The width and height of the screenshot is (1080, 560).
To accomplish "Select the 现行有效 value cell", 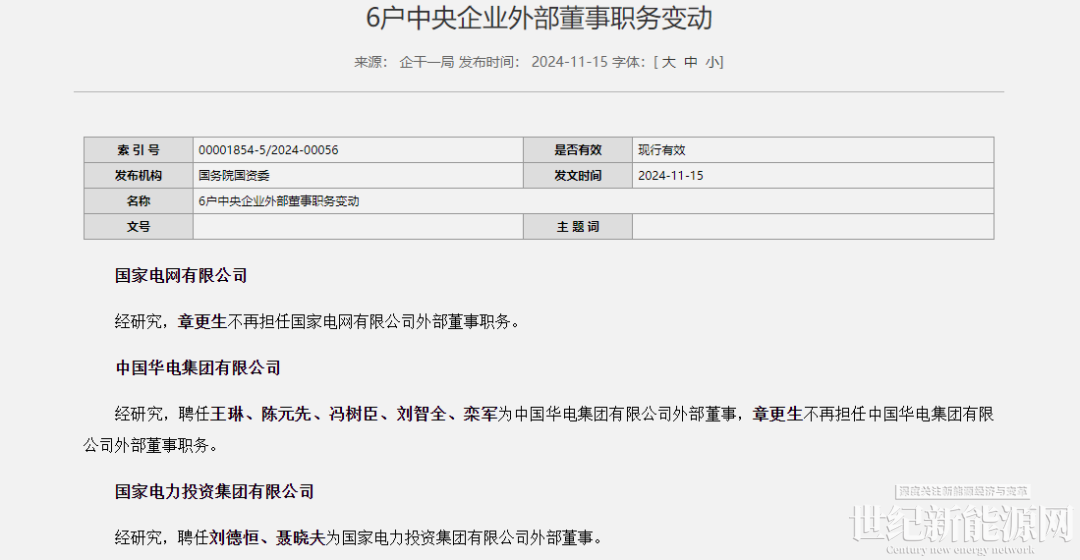I will [813, 150].
